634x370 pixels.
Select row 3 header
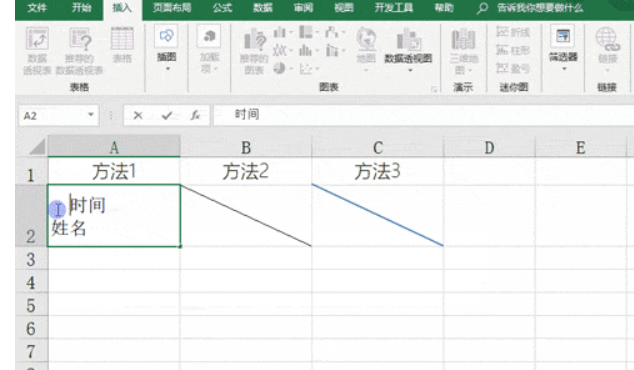point(31,258)
